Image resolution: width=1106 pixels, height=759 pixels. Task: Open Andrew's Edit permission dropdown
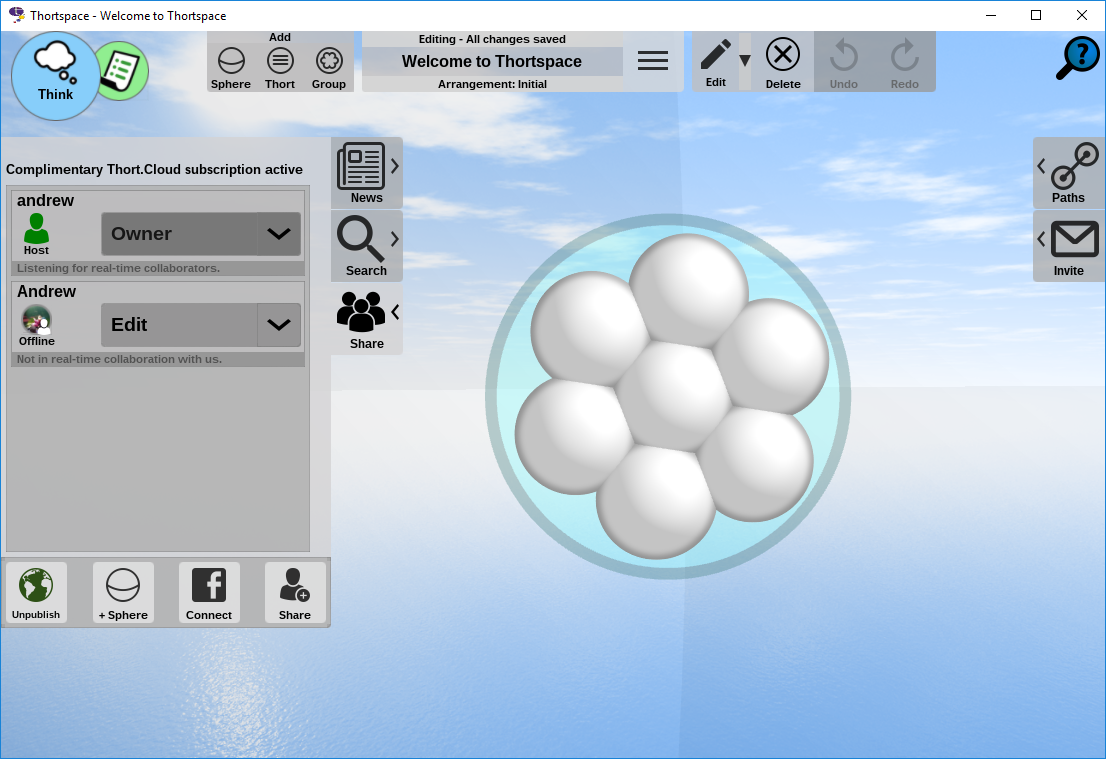(201, 324)
